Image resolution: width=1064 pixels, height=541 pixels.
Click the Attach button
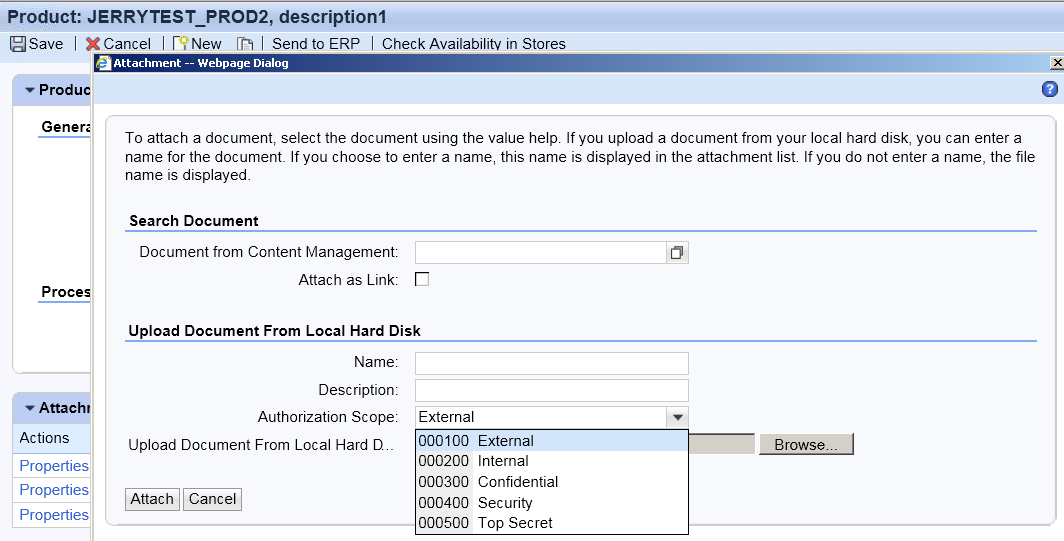pos(153,499)
